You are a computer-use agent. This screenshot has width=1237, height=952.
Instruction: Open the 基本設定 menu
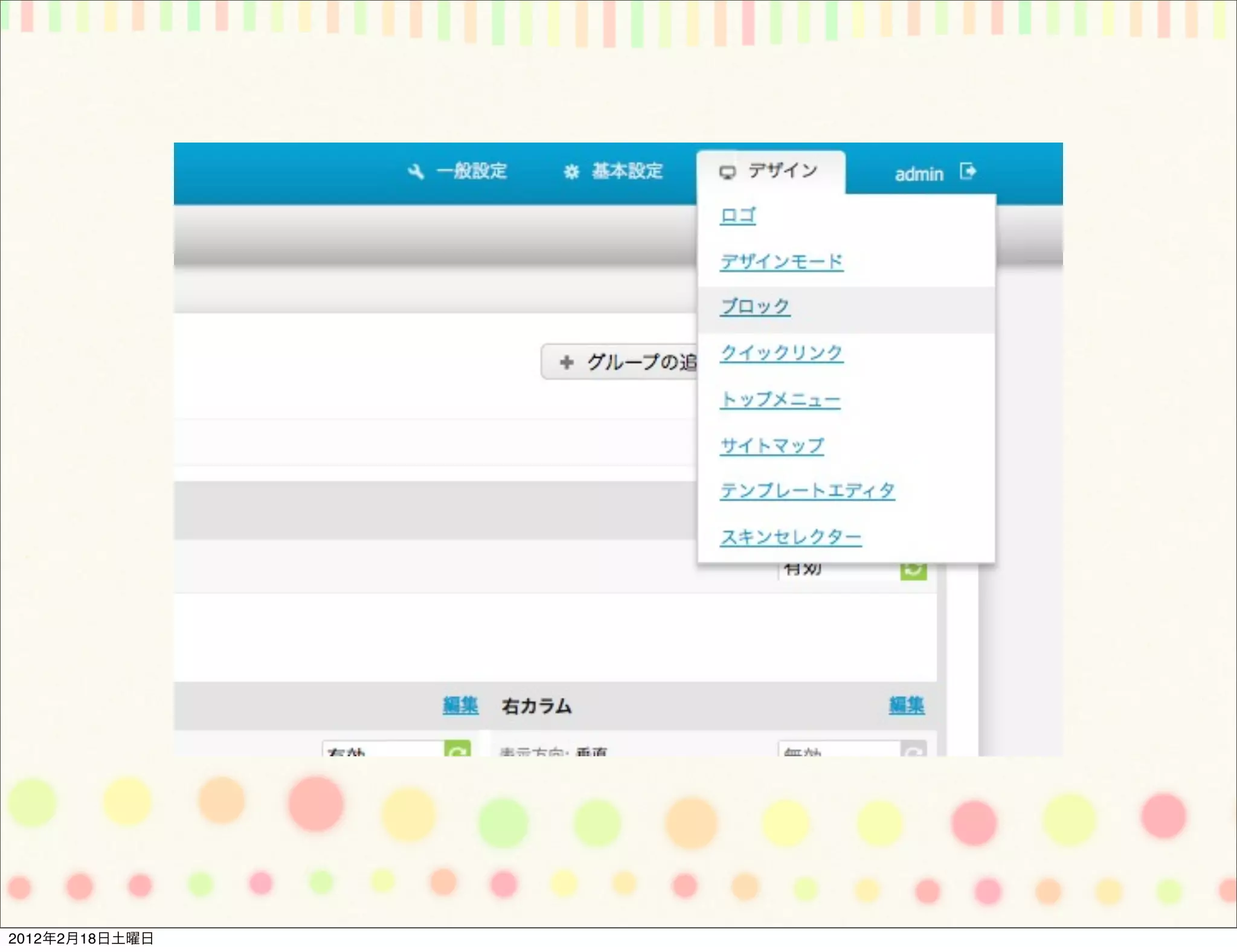(x=614, y=172)
